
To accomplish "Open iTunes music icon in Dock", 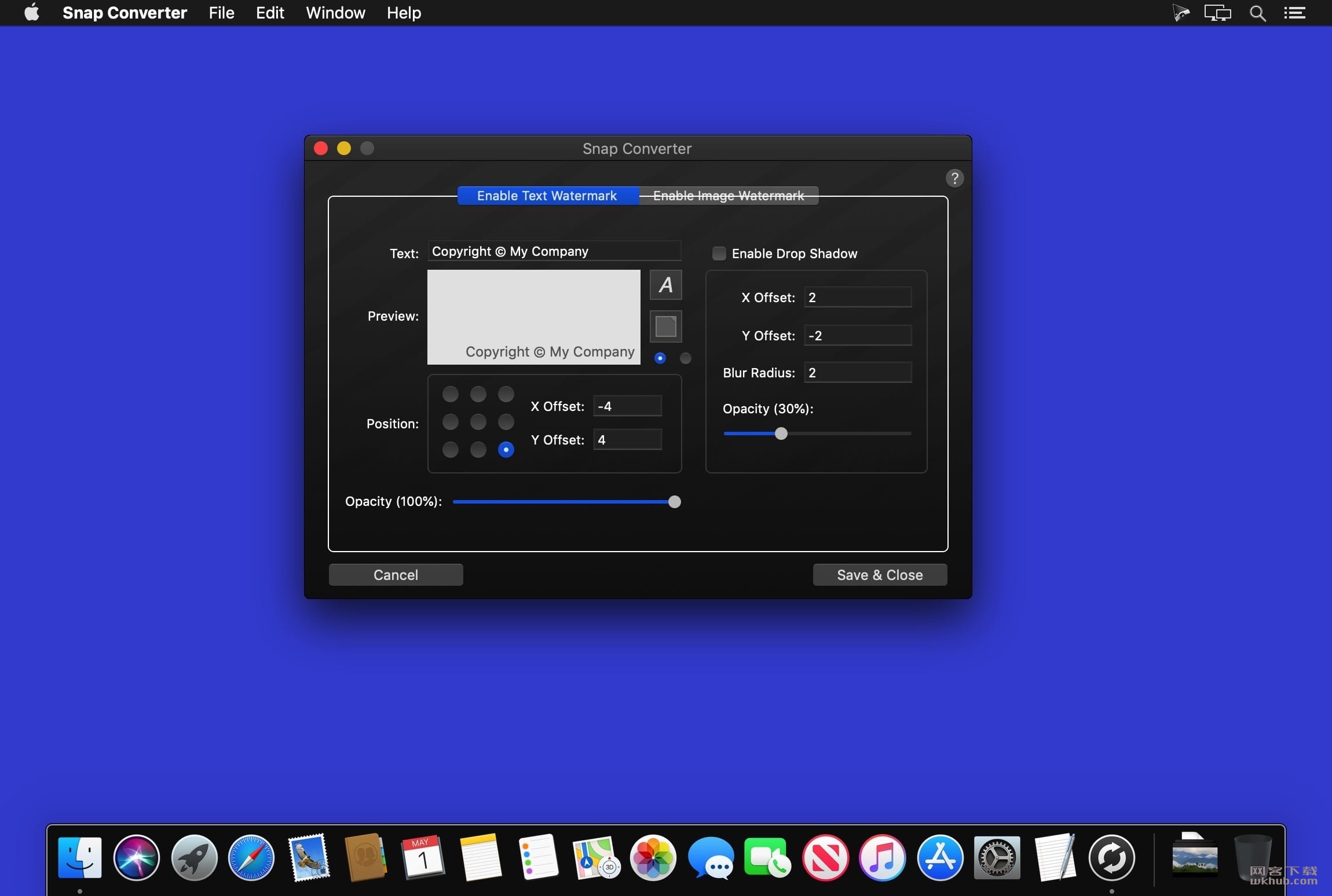I will pos(882,857).
